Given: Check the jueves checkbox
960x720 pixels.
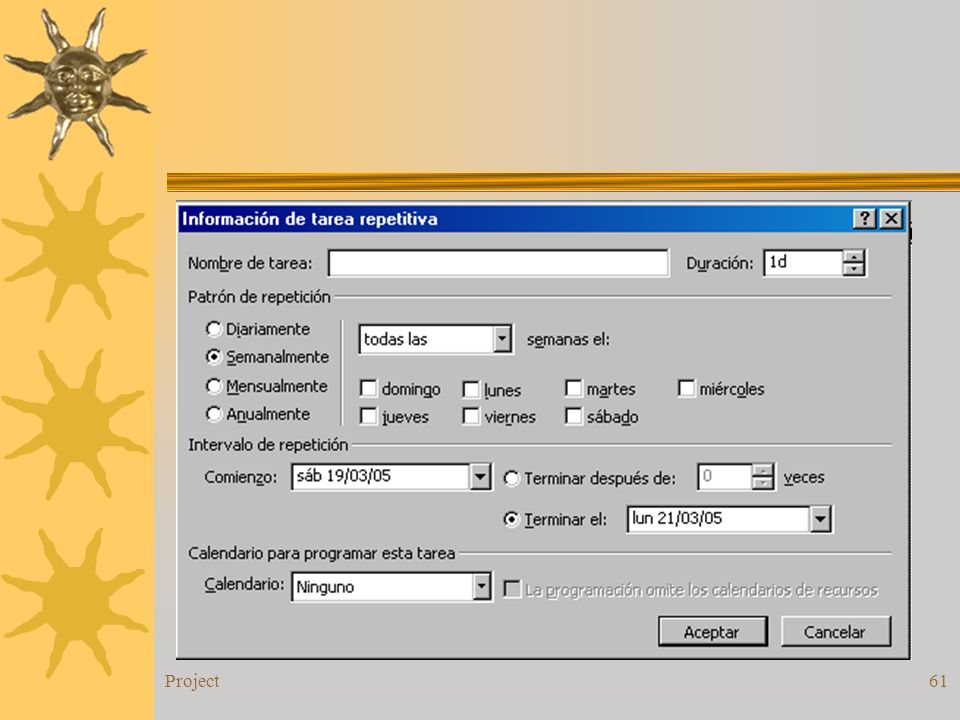Looking at the screenshot, I should 369,416.
